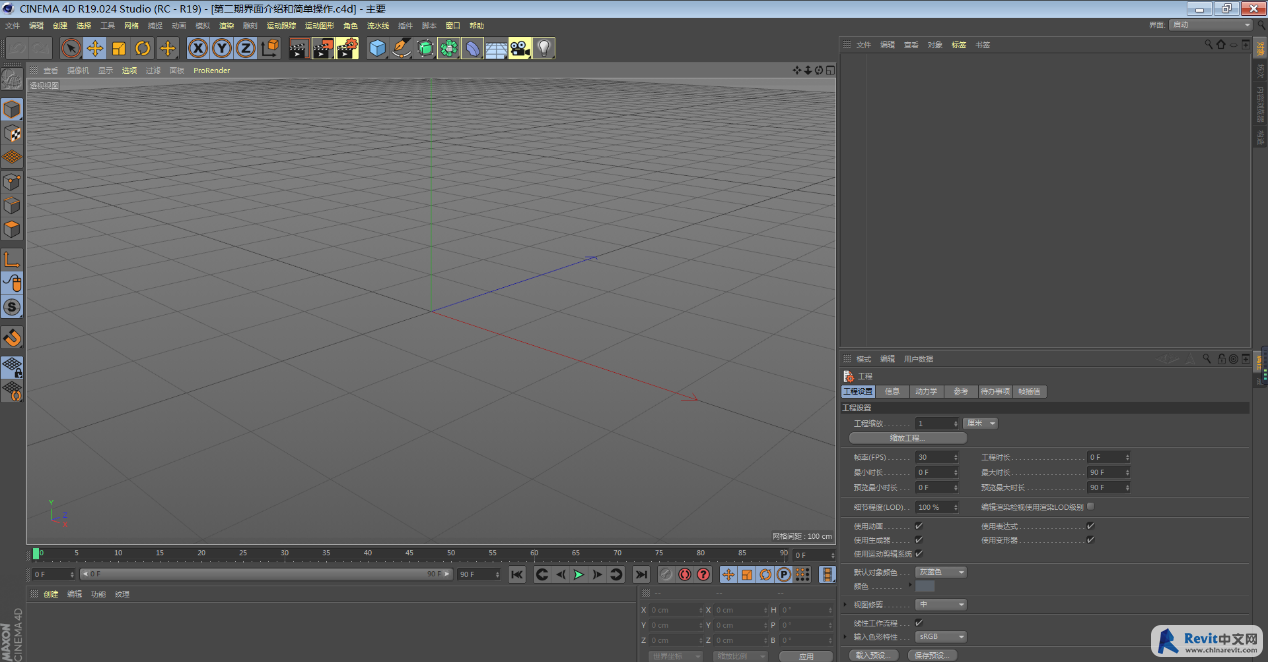Open 缩放比例 dropdown in coordinates panel
1268x662 pixels.
point(740,656)
